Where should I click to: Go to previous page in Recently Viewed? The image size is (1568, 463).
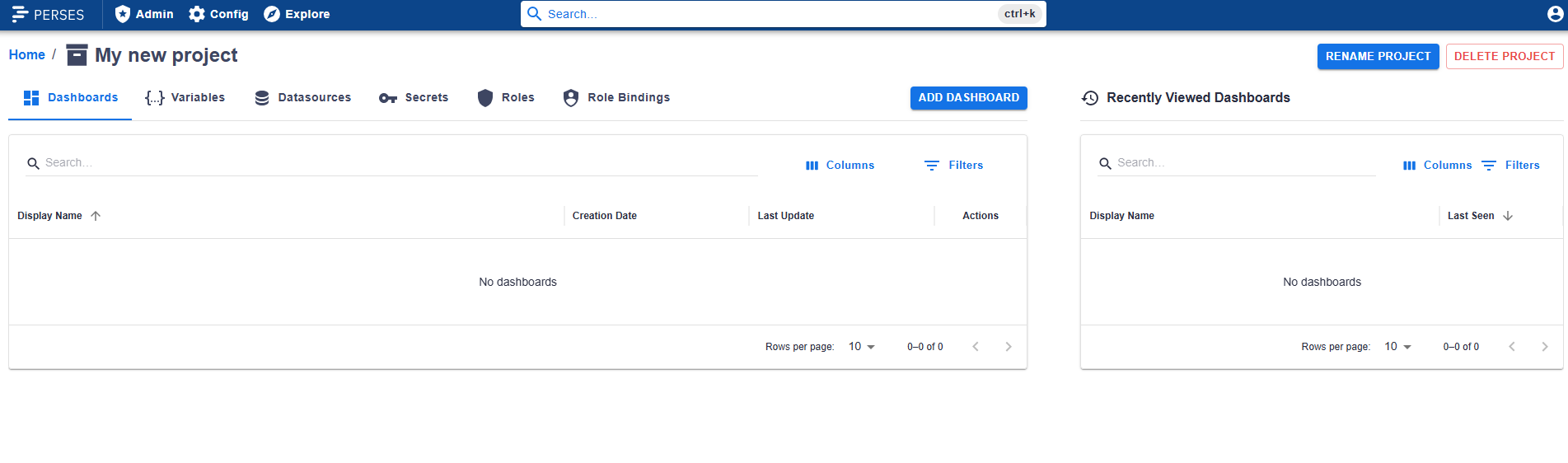(1512, 347)
